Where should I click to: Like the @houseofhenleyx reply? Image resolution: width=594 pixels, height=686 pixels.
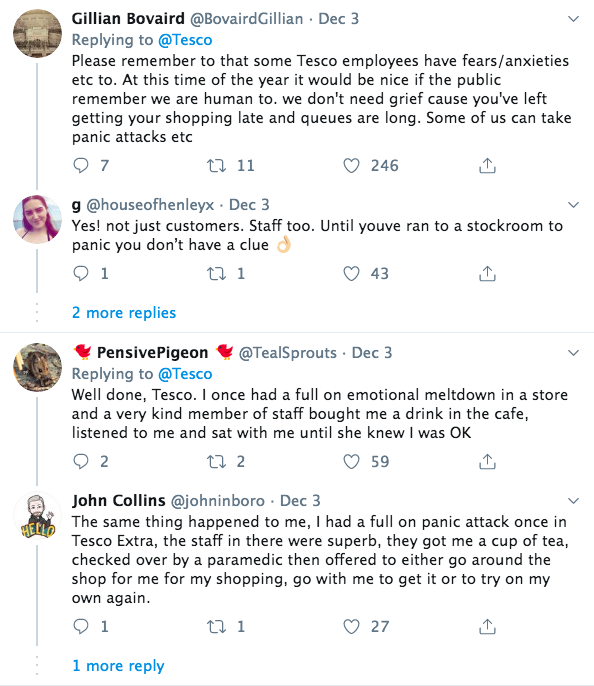(x=351, y=274)
